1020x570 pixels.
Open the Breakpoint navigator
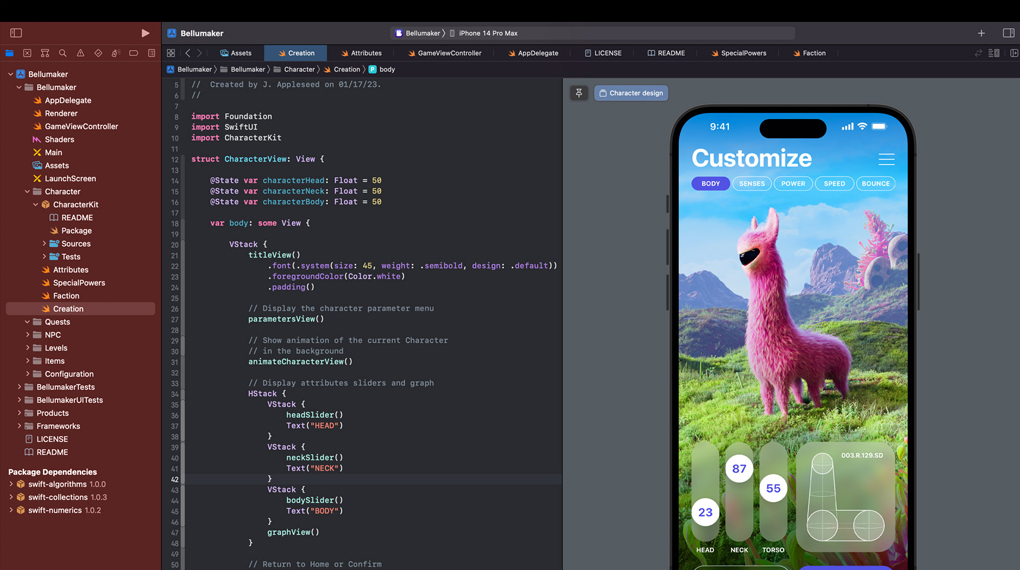click(x=133, y=53)
